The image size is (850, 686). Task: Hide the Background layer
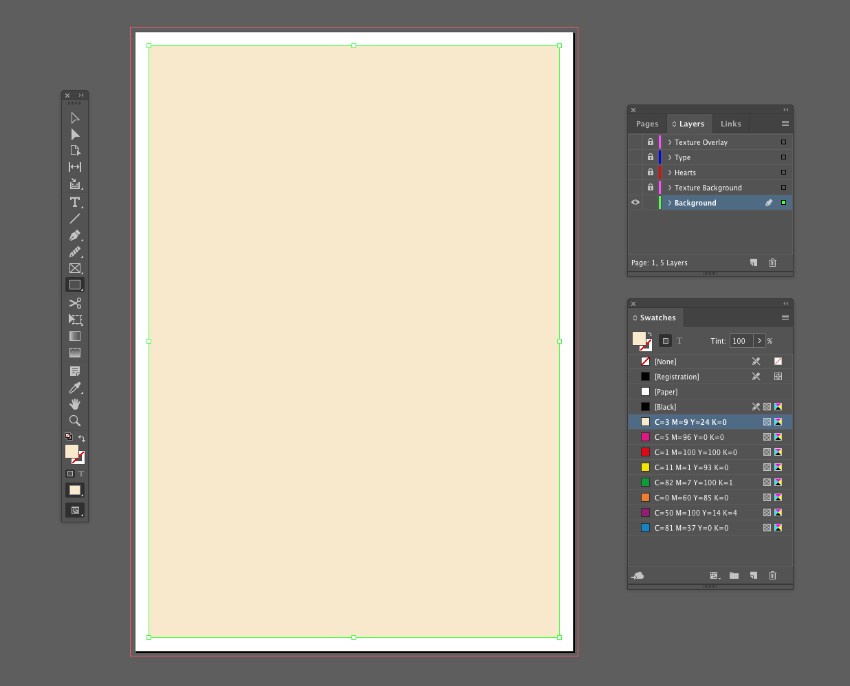coord(635,202)
